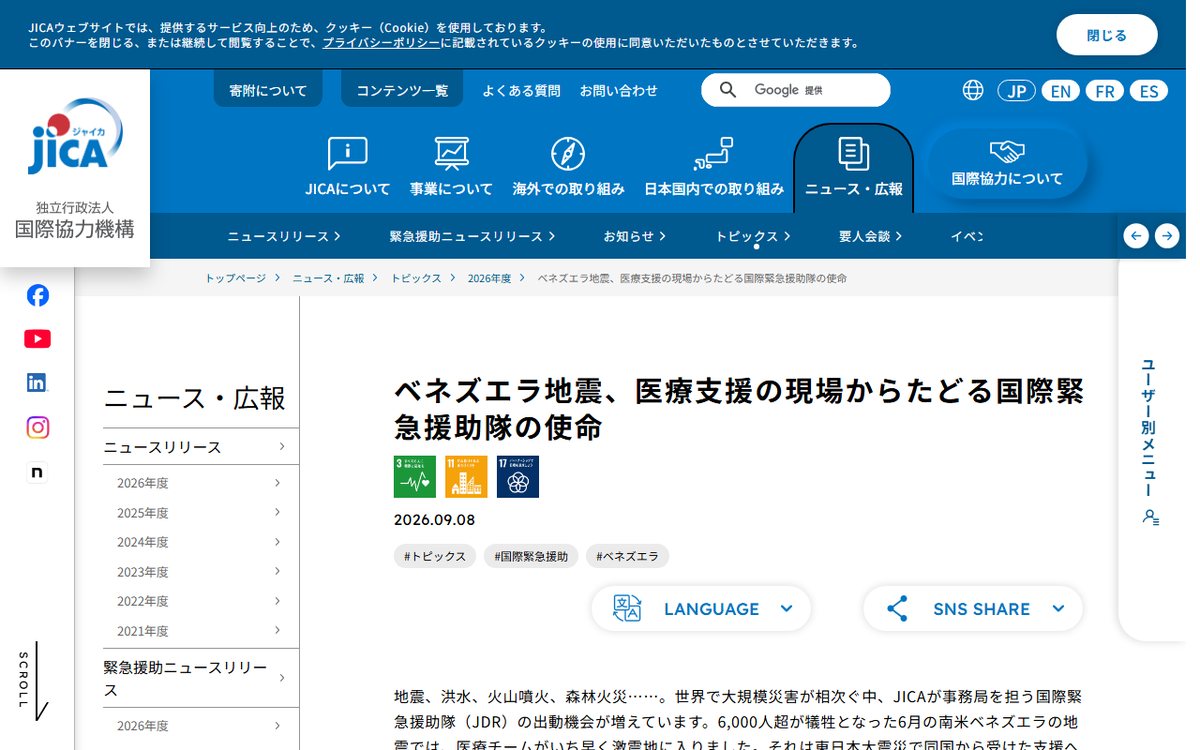This screenshot has width=1200, height=750.
Task: Go to 2026年度 breadcrumb
Action: click(489, 278)
